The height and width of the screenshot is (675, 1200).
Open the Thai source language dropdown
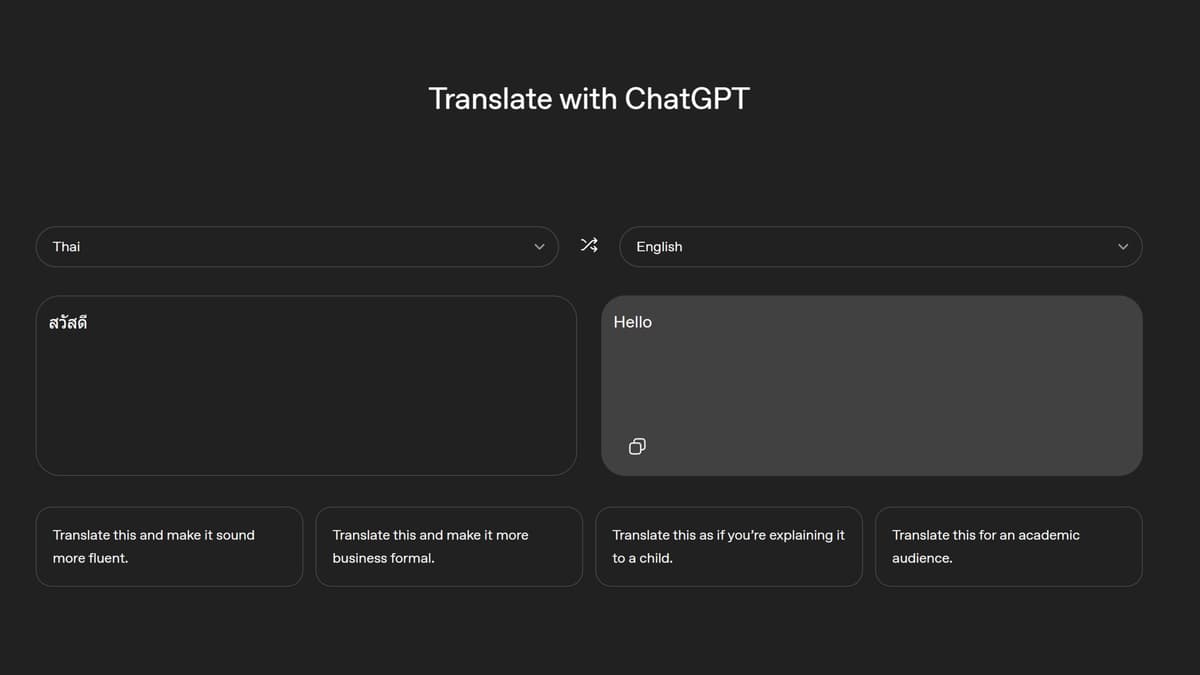(x=297, y=246)
